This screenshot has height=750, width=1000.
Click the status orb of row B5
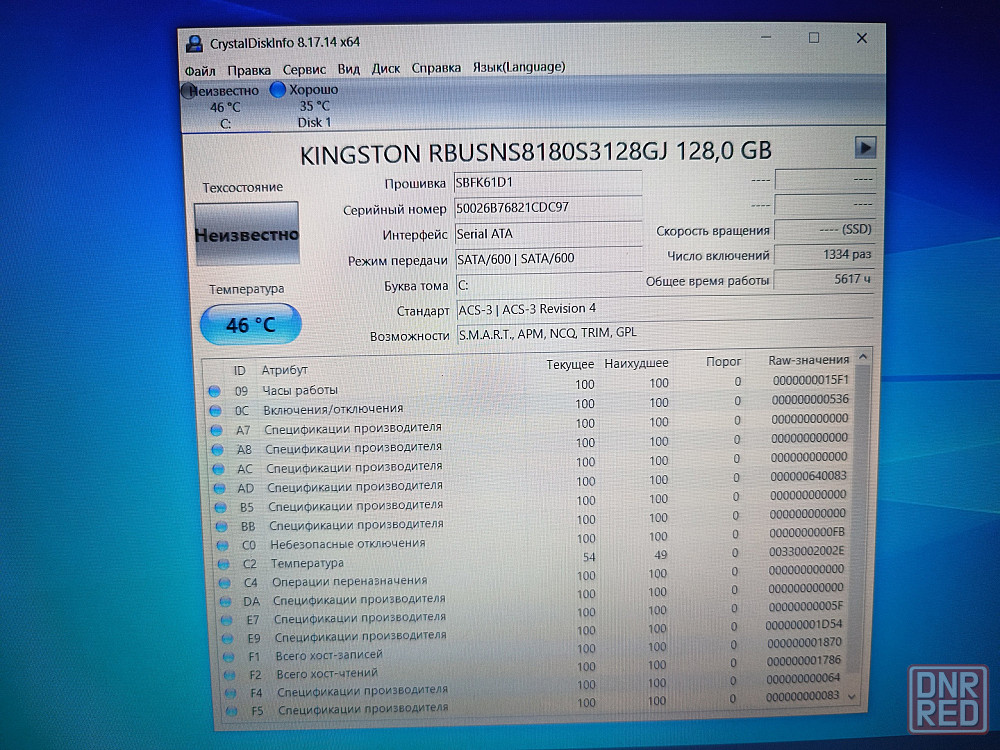220,508
